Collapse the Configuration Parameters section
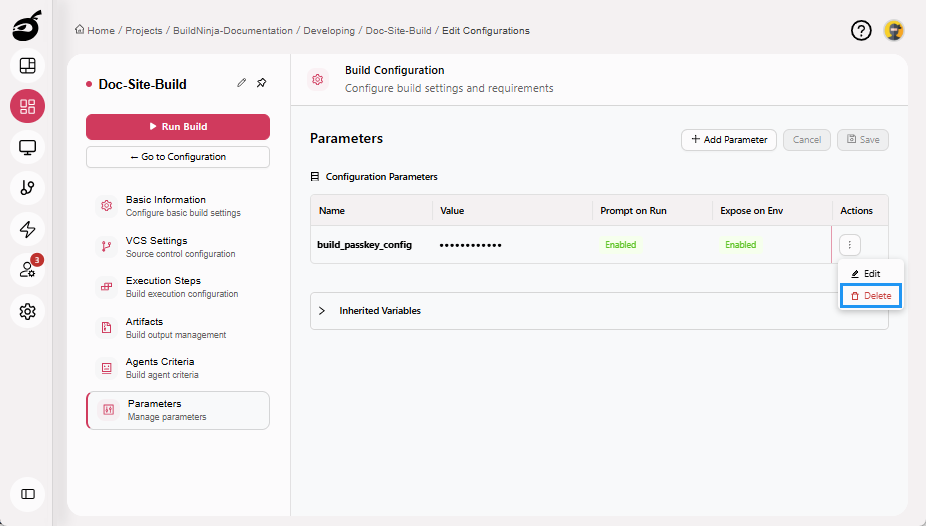Image resolution: width=926 pixels, height=526 pixels. (x=315, y=177)
